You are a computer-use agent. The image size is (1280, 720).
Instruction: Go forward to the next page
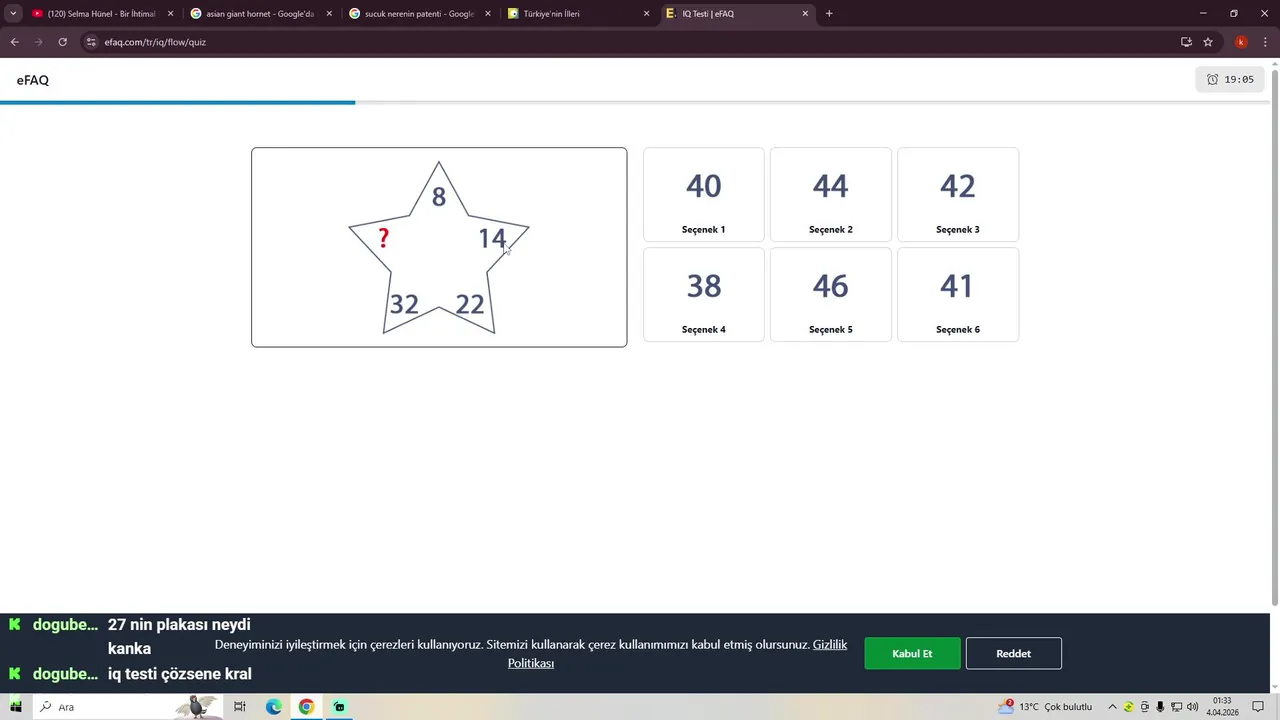(x=39, y=42)
